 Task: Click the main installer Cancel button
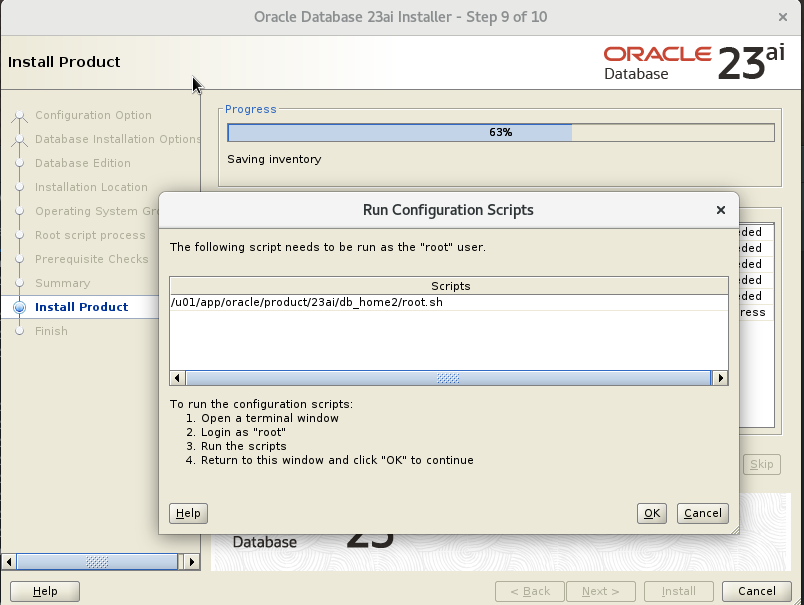(x=756, y=591)
